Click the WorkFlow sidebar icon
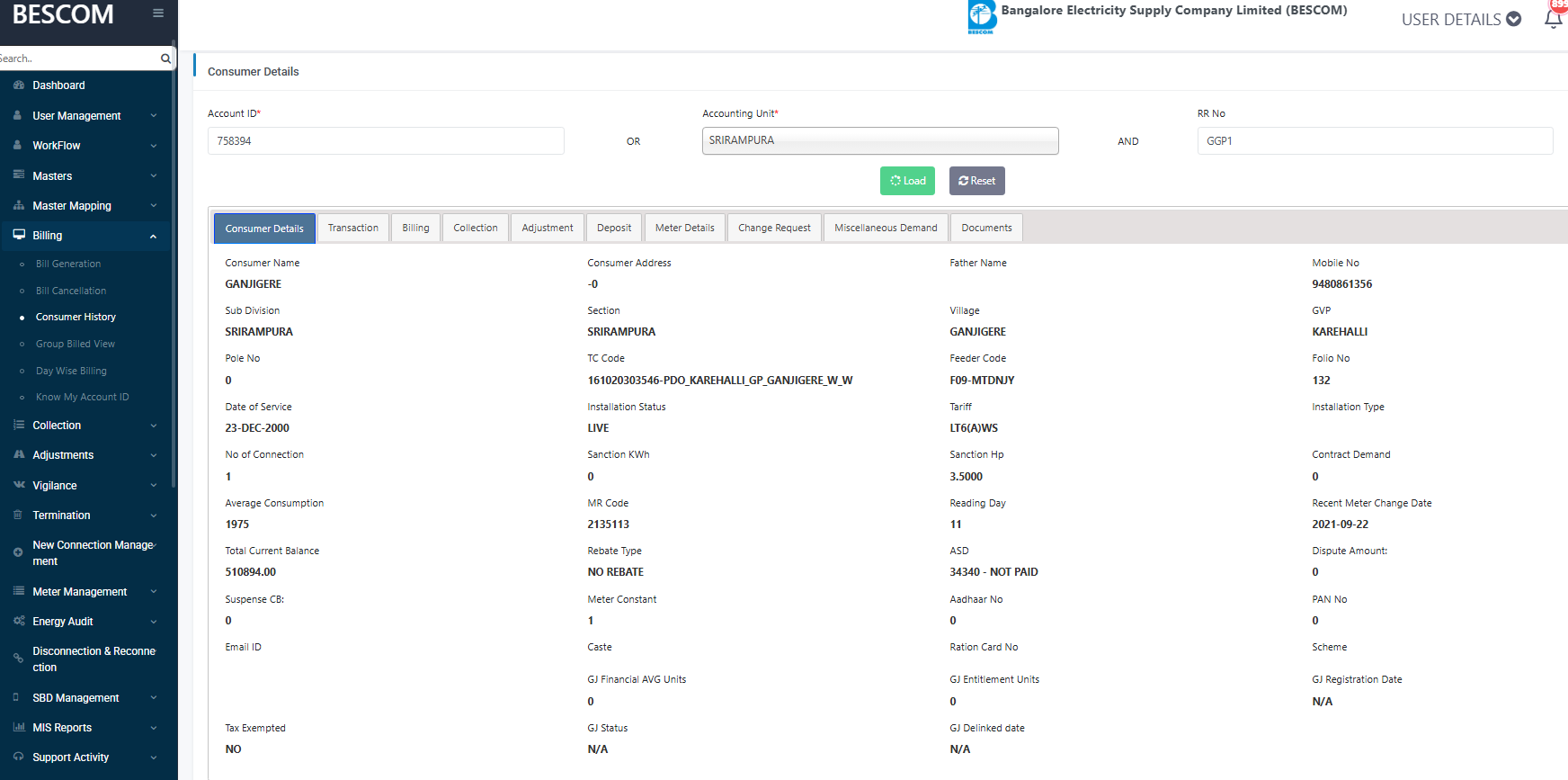1568x780 pixels. pos(18,145)
